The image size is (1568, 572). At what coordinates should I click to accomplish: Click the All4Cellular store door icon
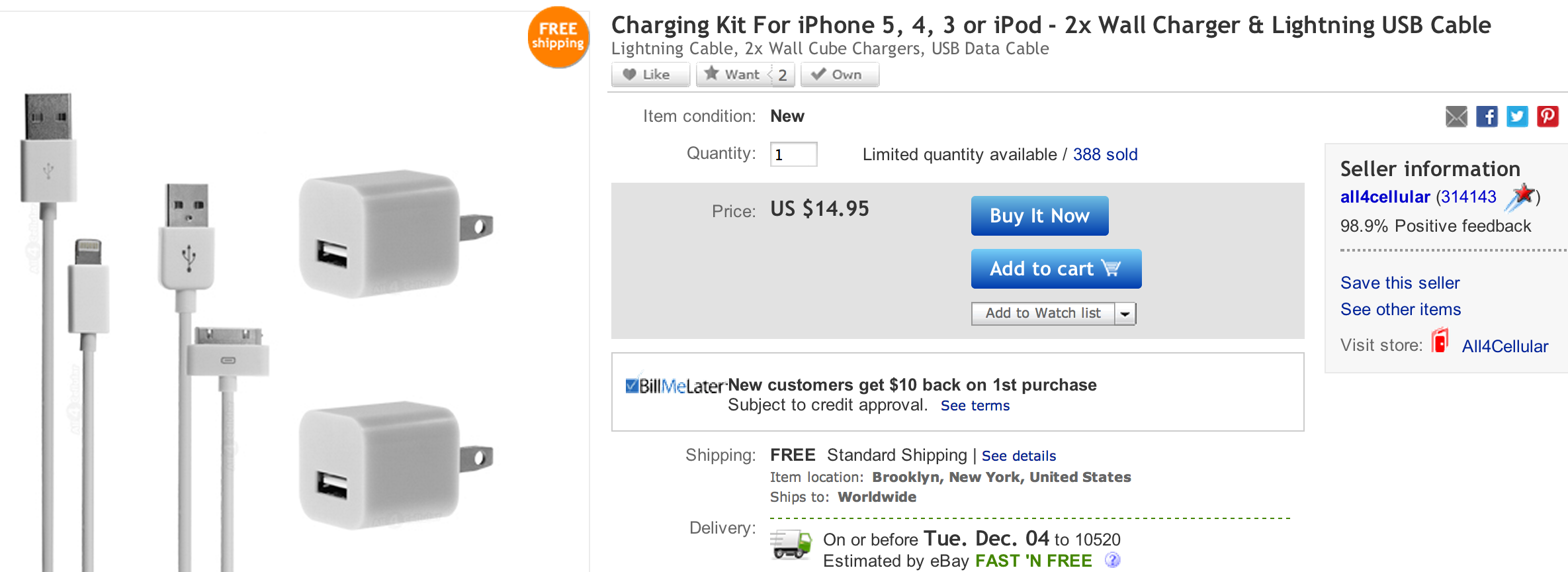click(x=1440, y=342)
